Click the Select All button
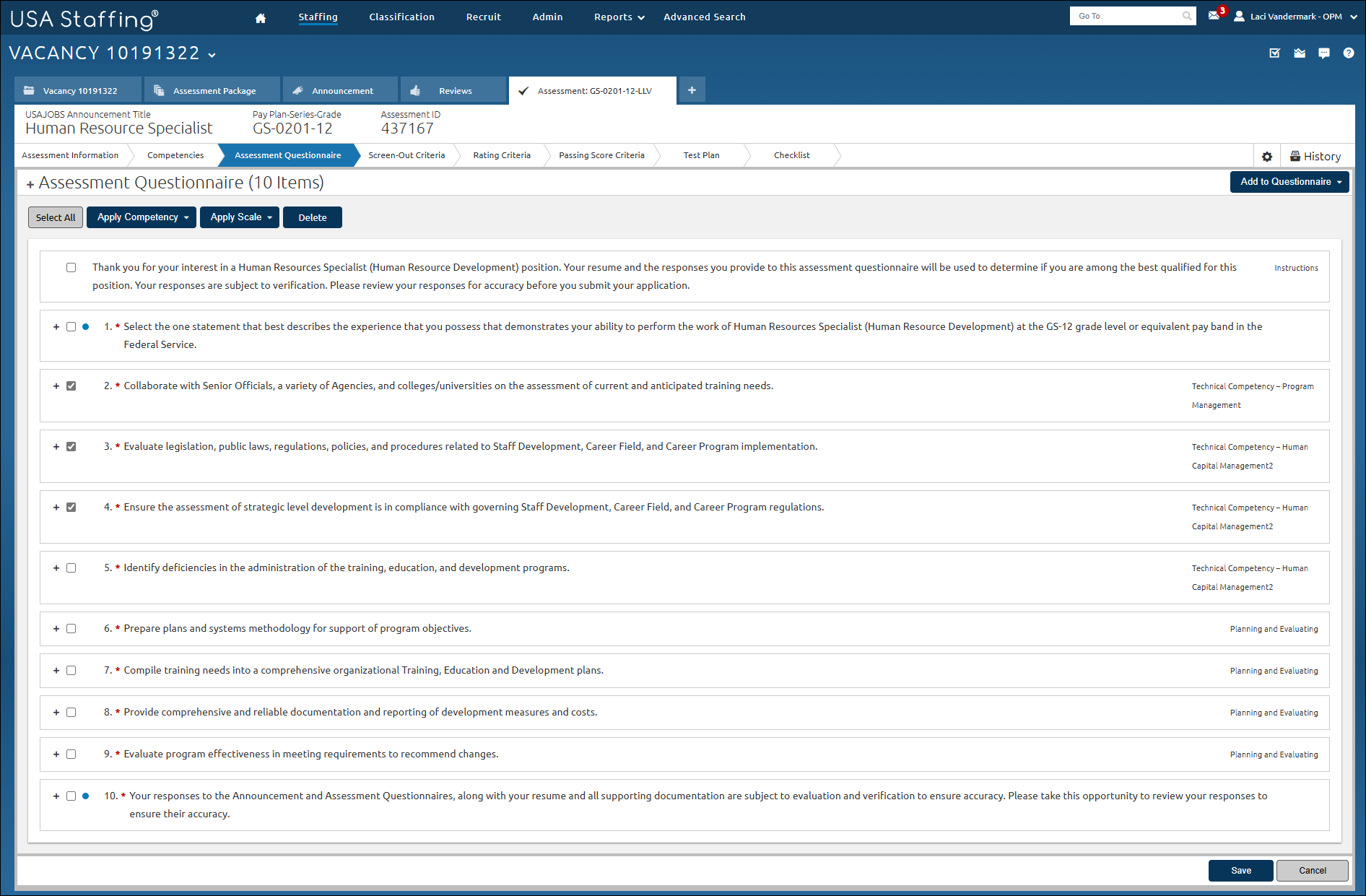The image size is (1366, 896). pos(55,217)
